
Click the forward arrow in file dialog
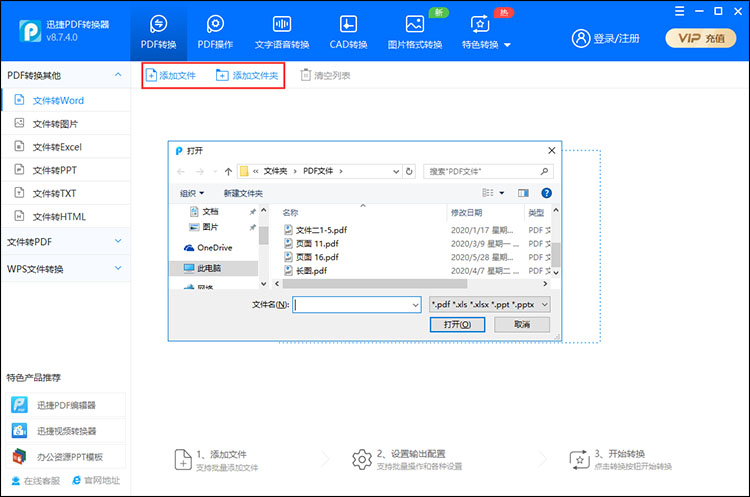pos(199,171)
